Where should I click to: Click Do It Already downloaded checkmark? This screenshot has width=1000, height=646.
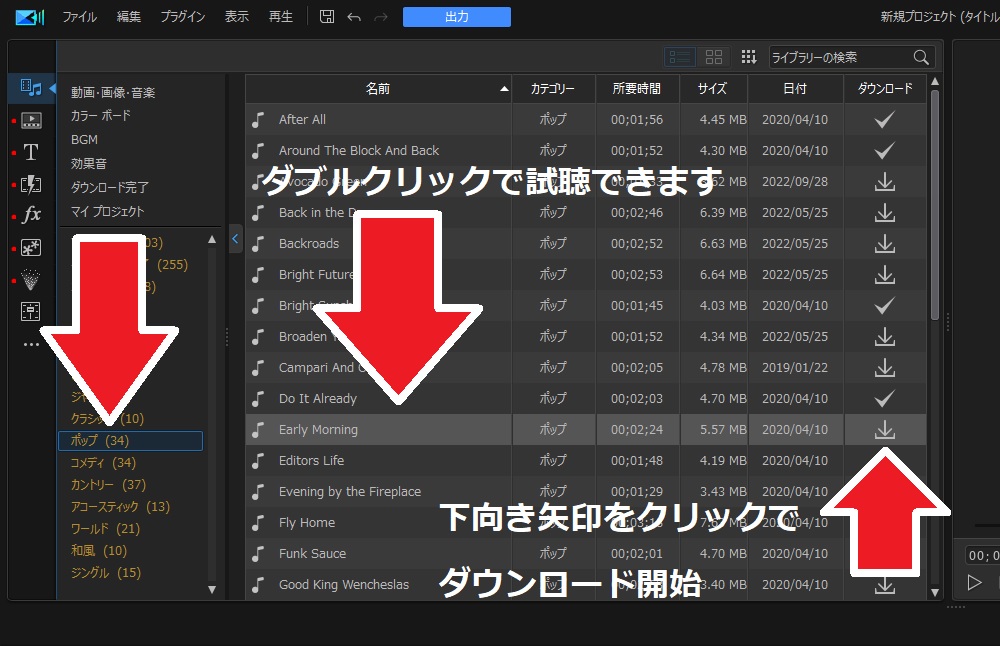[885, 399]
